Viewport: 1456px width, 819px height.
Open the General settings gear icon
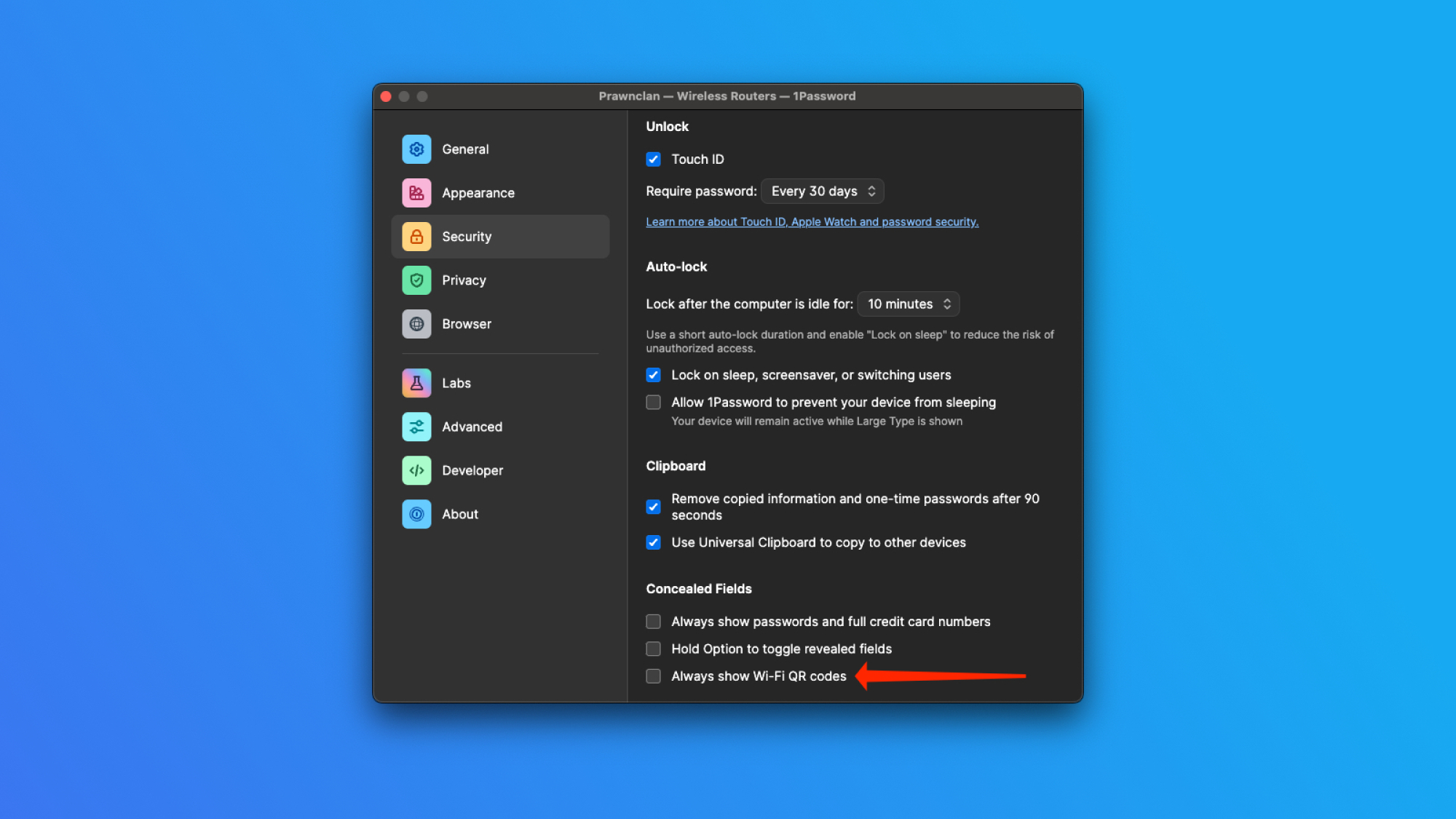(416, 149)
